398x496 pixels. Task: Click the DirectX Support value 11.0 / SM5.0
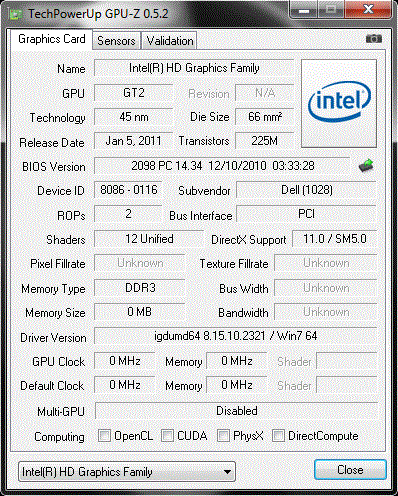[x=335, y=239]
